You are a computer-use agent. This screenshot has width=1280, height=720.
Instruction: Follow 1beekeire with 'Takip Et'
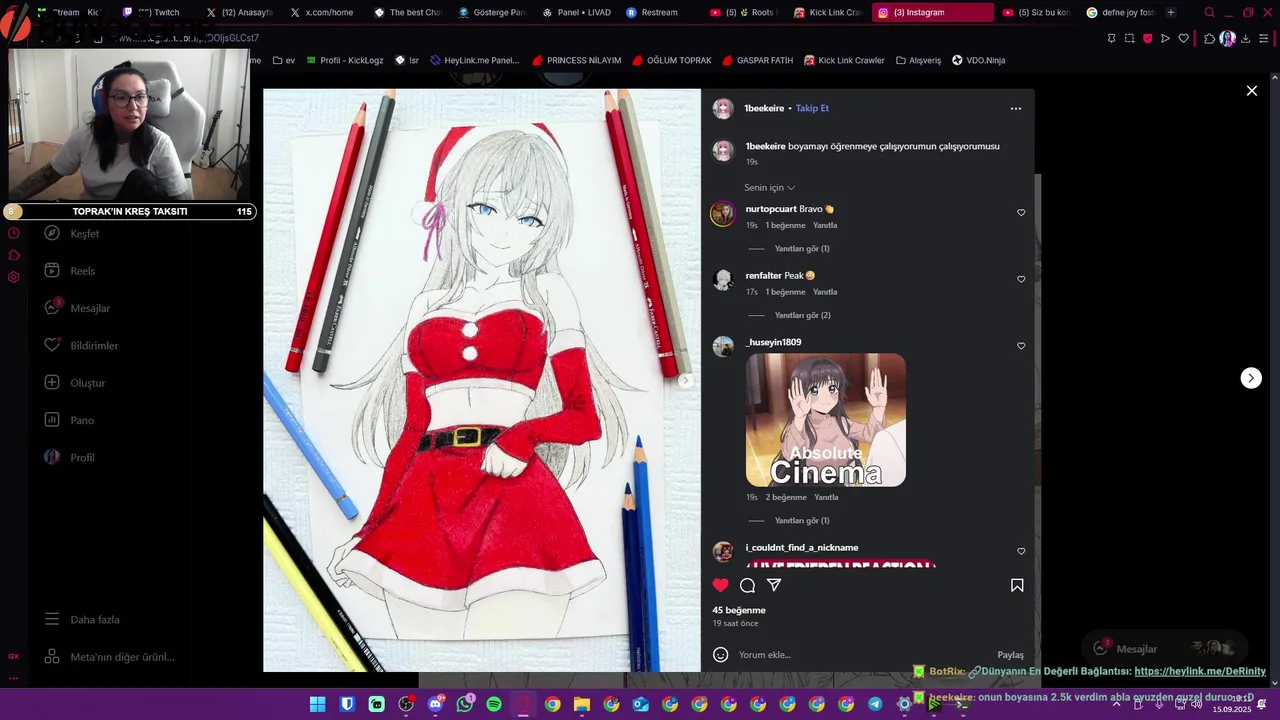[x=812, y=108]
